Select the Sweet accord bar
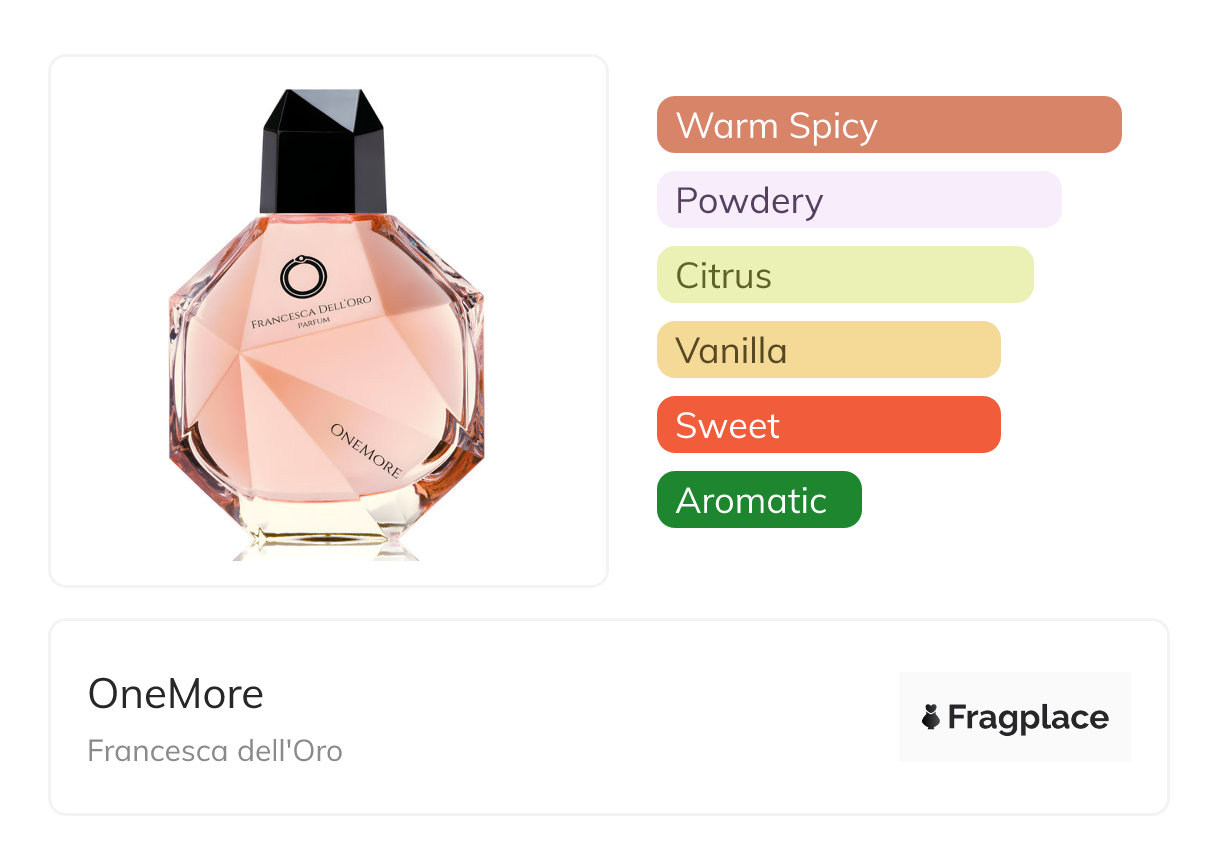This screenshot has width=1218, height=864. pyautogui.click(x=829, y=425)
